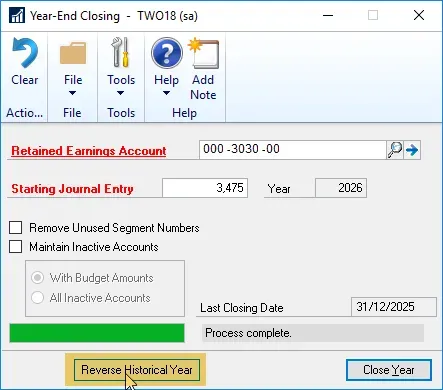Click the Tools wrench and screwdriver icon
443x390 pixels.
[x=121, y=52]
